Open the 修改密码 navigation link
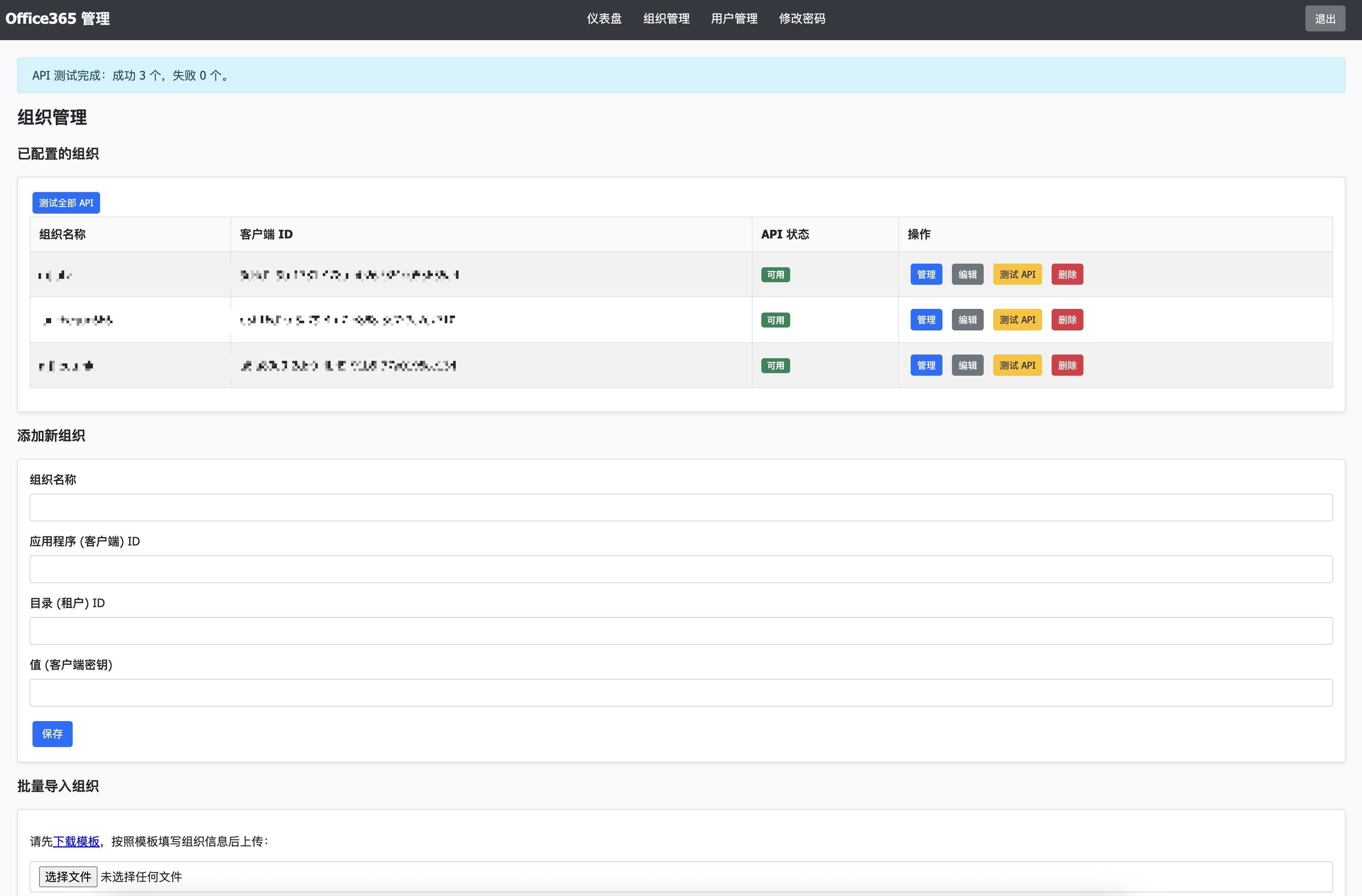The image size is (1362, 896). [x=802, y=19]
